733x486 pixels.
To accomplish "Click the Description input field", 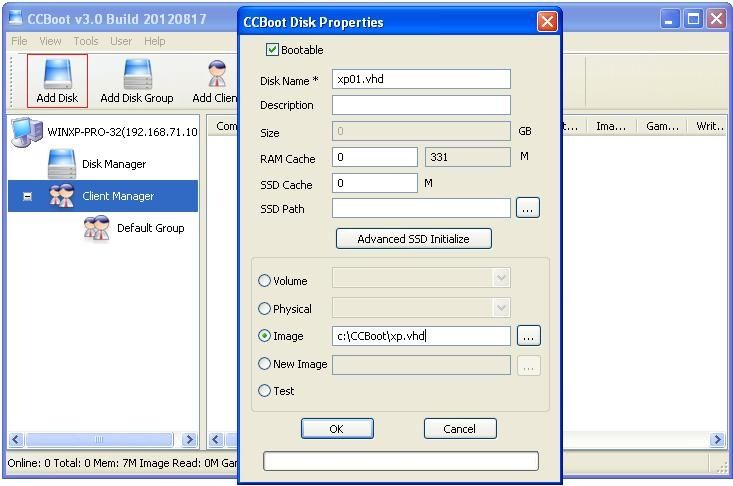I will [421, 105].
